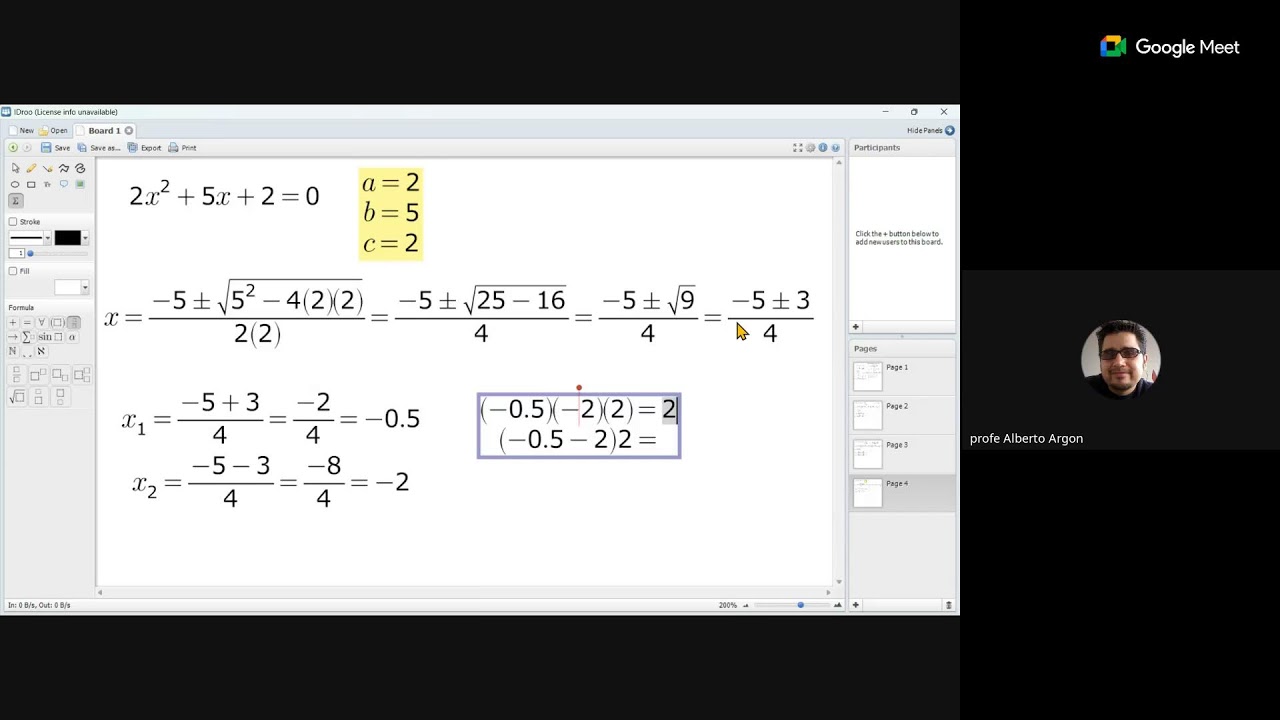1280x720 pixels.
Task: Select the sigma formula tool
Action: click(x=15, y=201)
